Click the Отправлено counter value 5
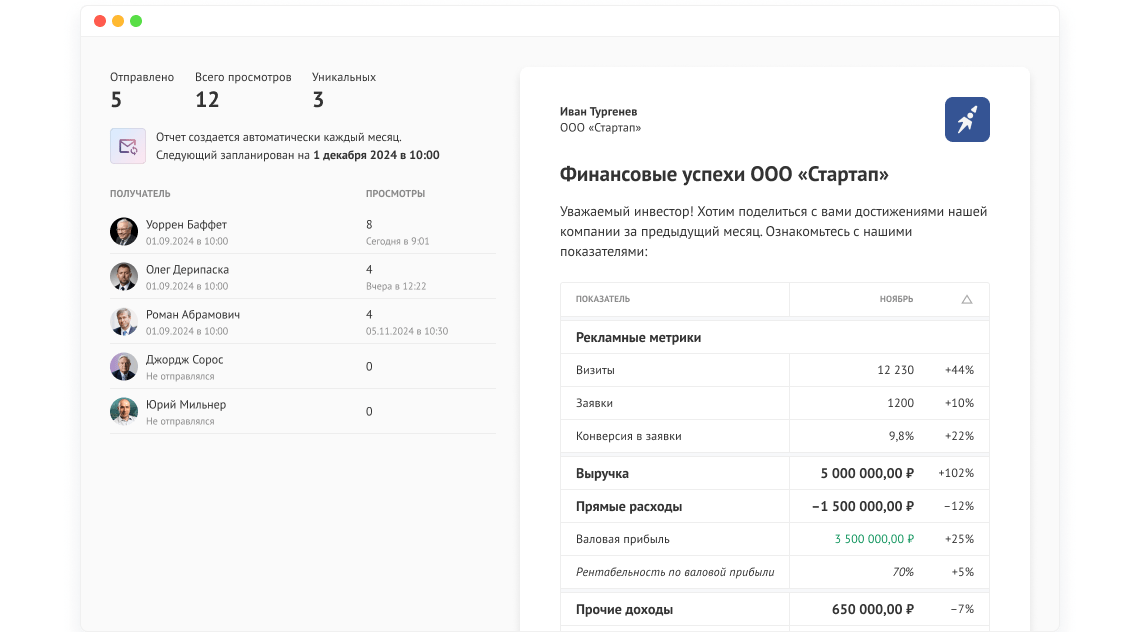1140x632 pixels. tap(116, 100)
